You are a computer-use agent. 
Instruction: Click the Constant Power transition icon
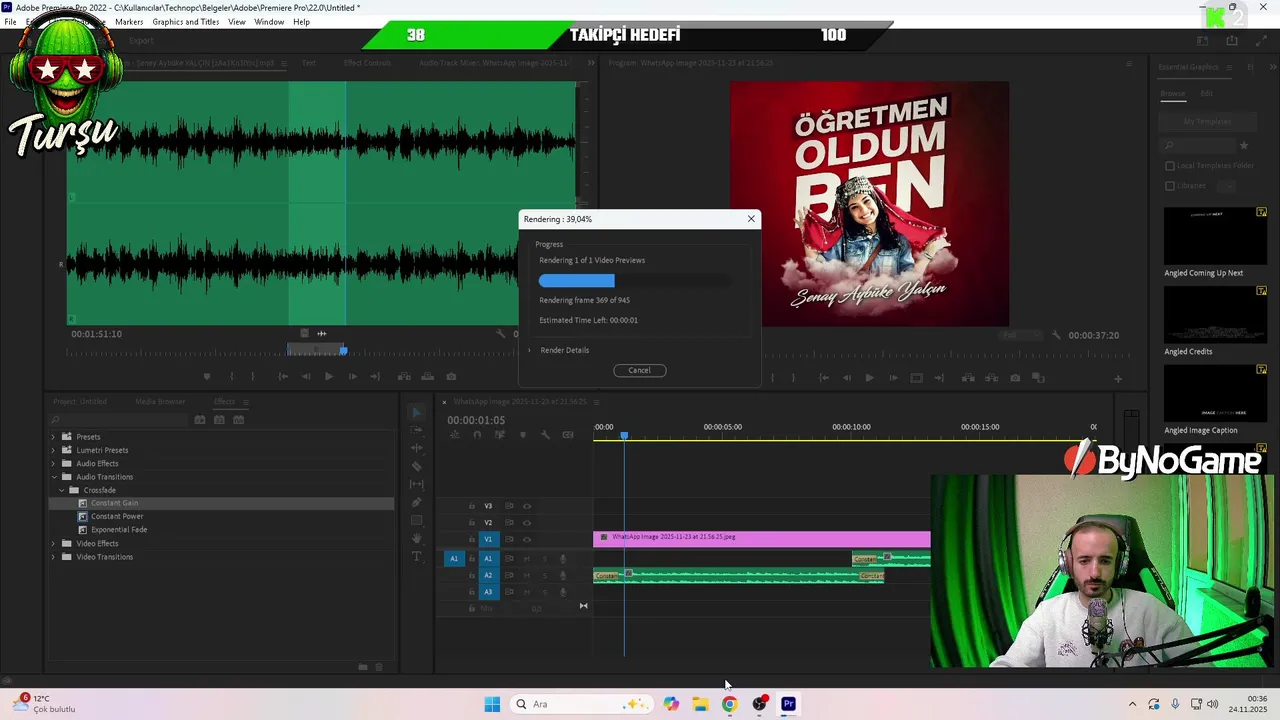tap(83, 516)
